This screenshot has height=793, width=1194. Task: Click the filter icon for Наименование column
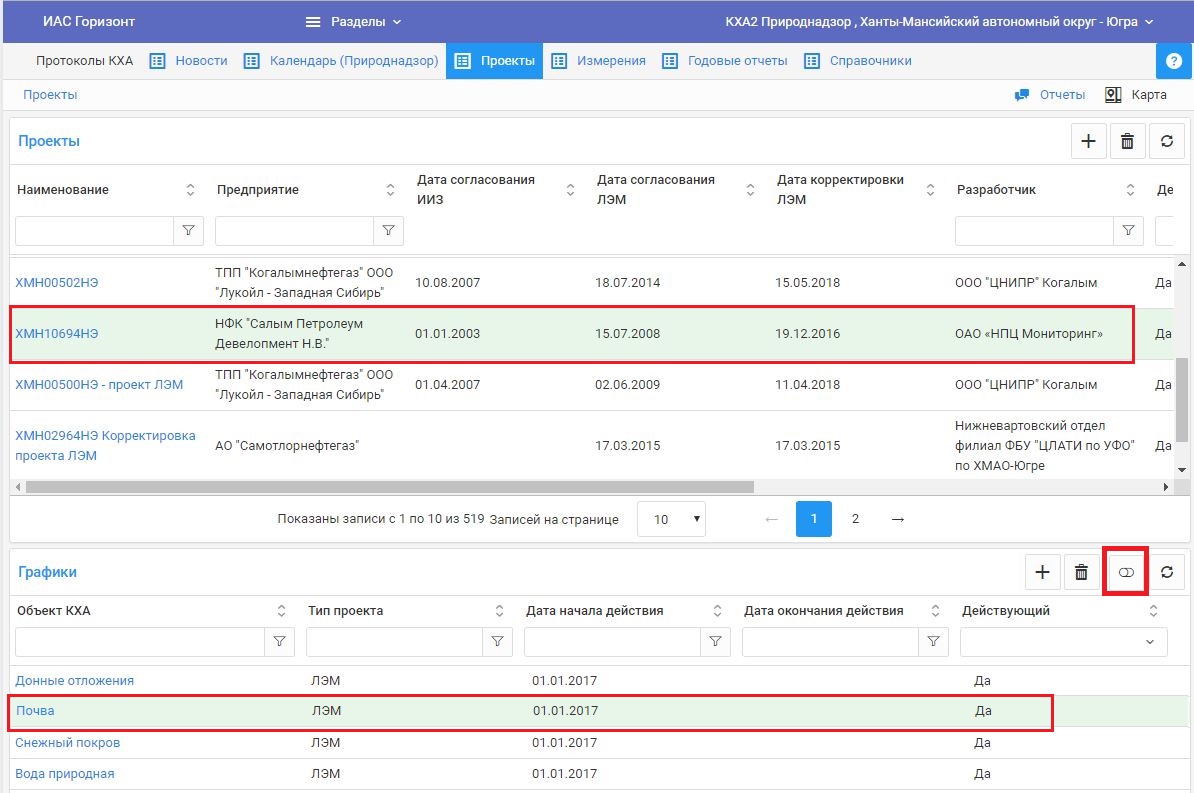point(188,231)
